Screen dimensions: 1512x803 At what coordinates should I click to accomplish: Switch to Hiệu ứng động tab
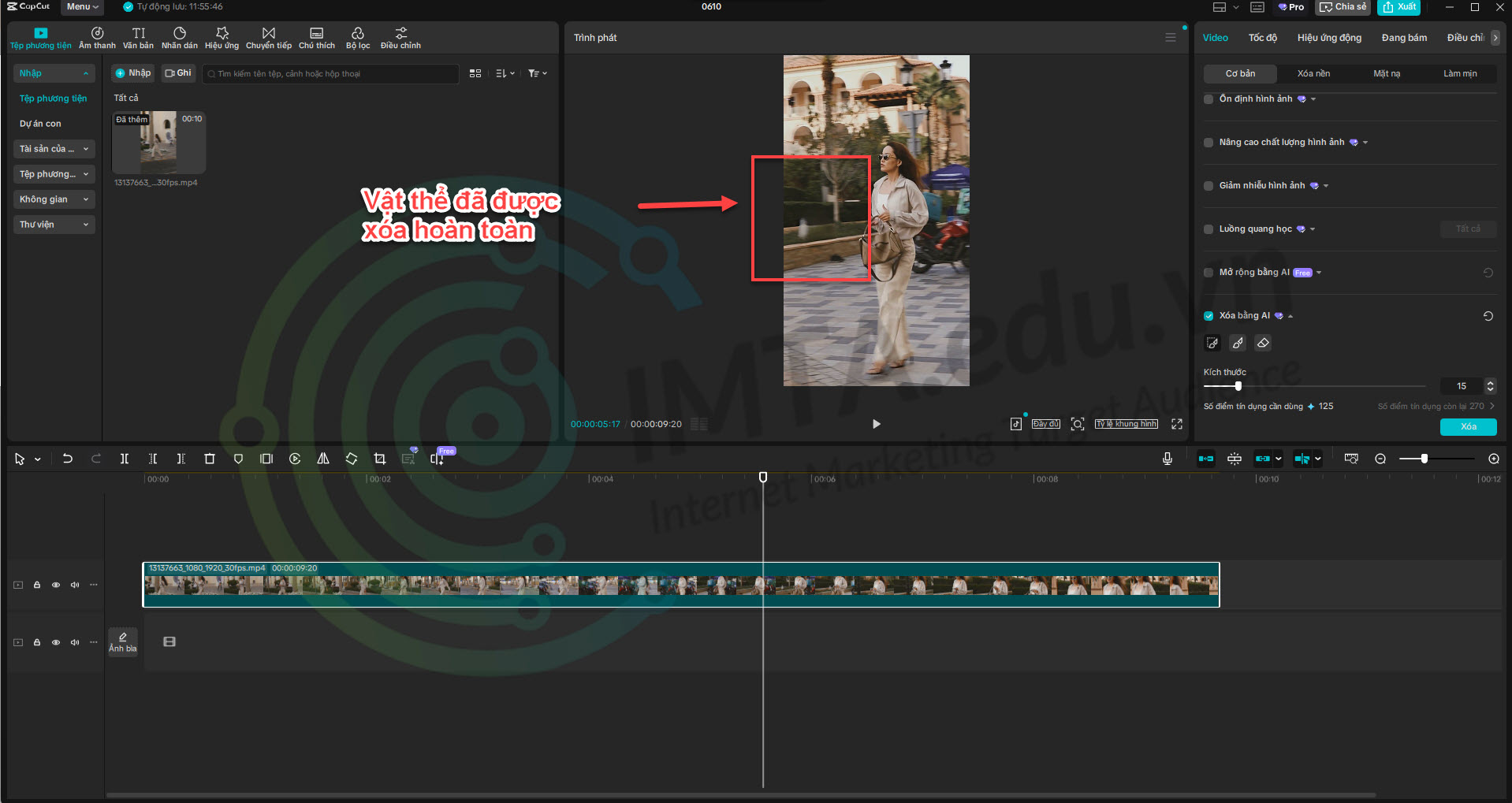click(x=1329, y=38)
